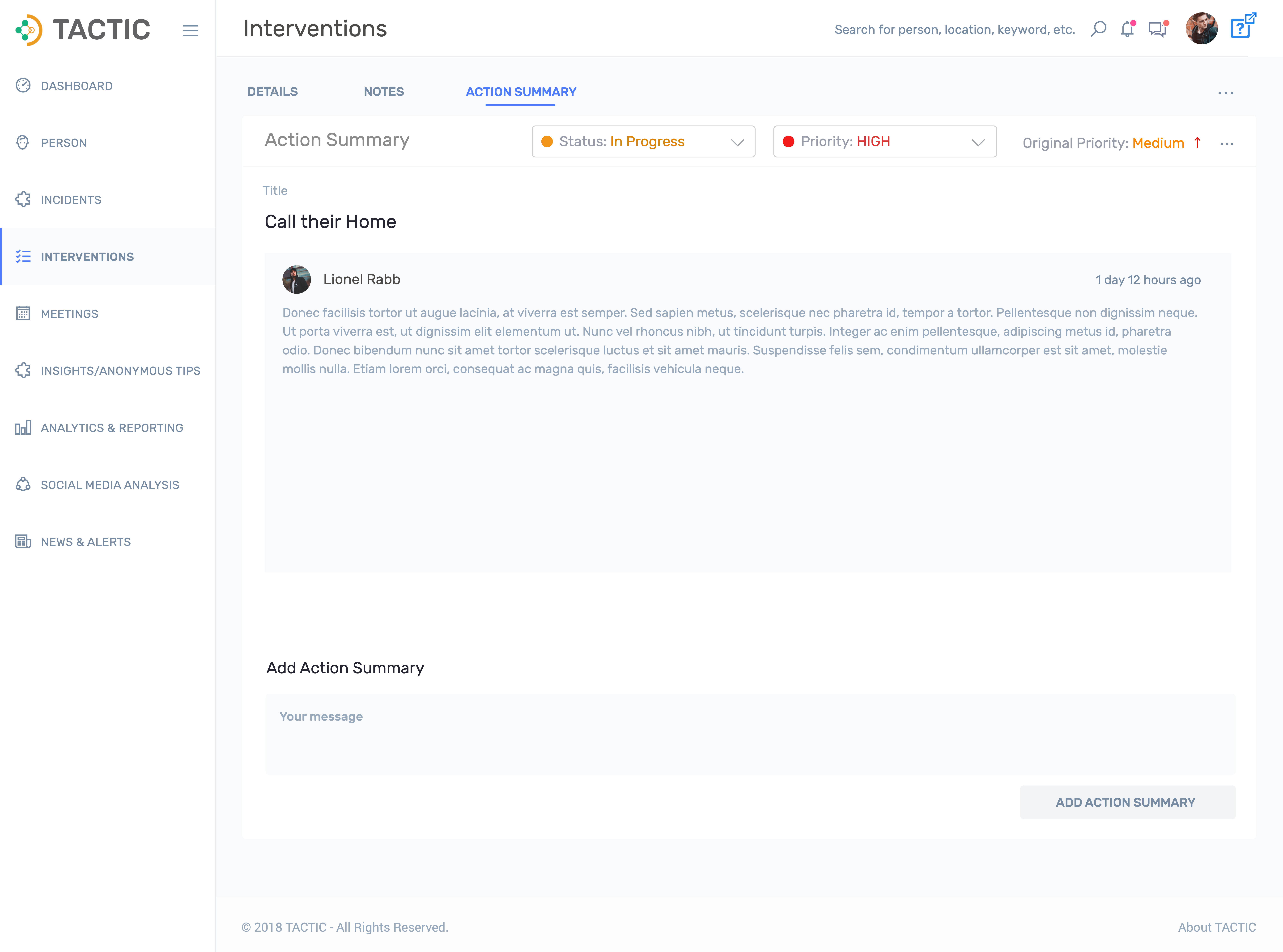Open INSIGHTS/ANONYMOUS TIPS in sidebar
Image resolution: width=1283 pixels, height=952 pixels.
click(x=108, y=371)
